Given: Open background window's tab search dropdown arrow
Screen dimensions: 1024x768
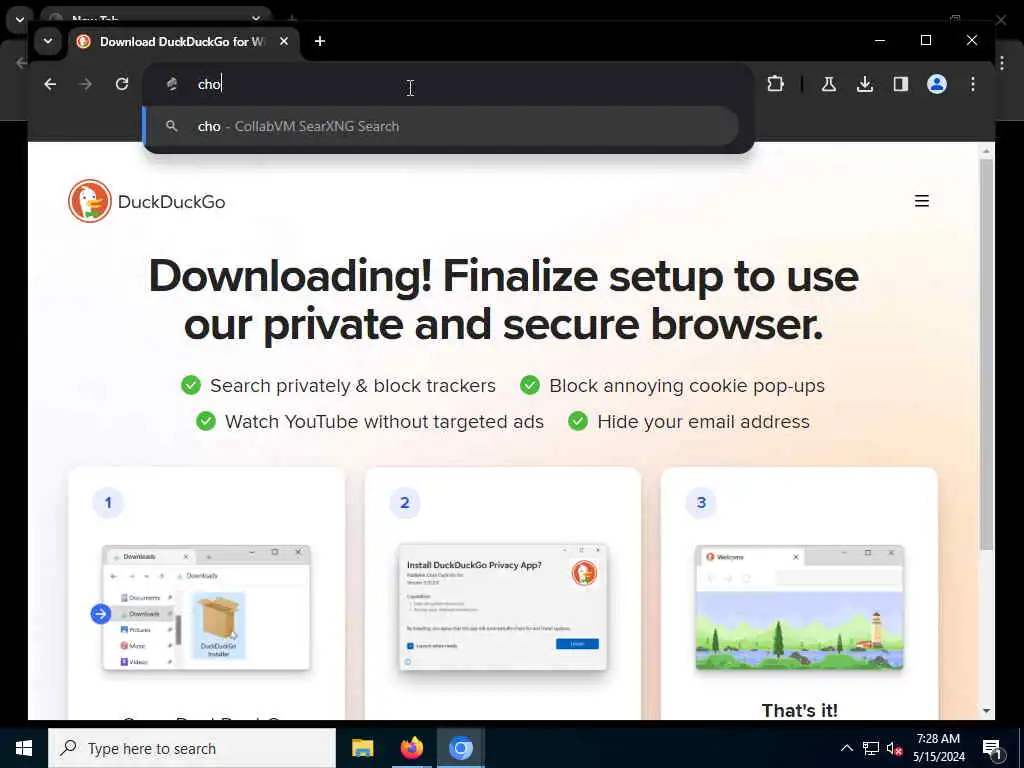Looking at the screenshot, I should [20, 20].
